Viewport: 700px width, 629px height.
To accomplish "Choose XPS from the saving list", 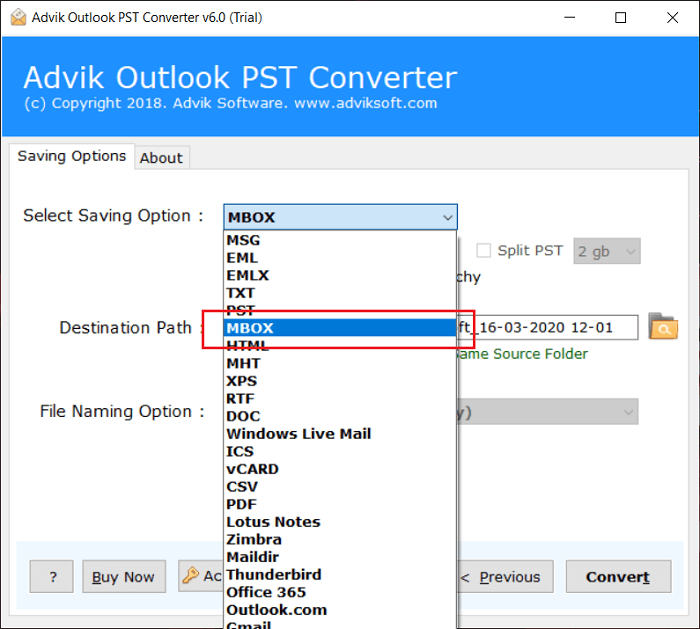I will coord(340,381).
